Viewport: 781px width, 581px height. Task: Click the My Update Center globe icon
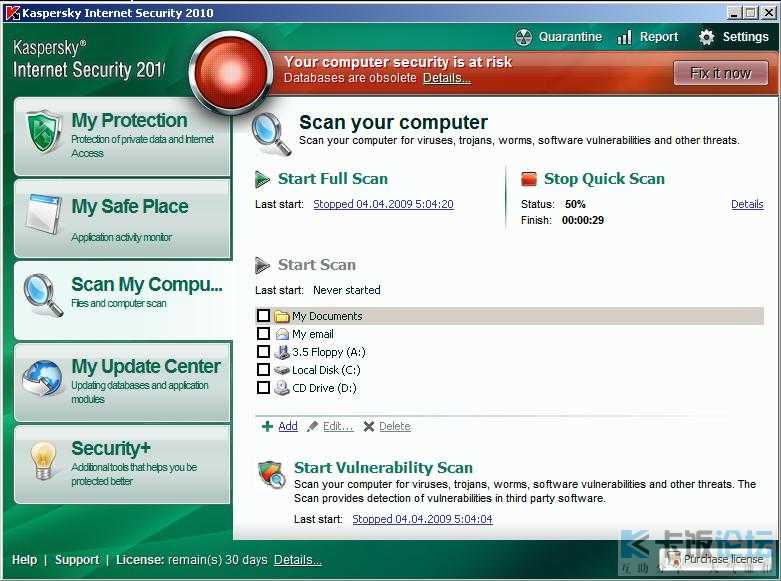(43, 379)
